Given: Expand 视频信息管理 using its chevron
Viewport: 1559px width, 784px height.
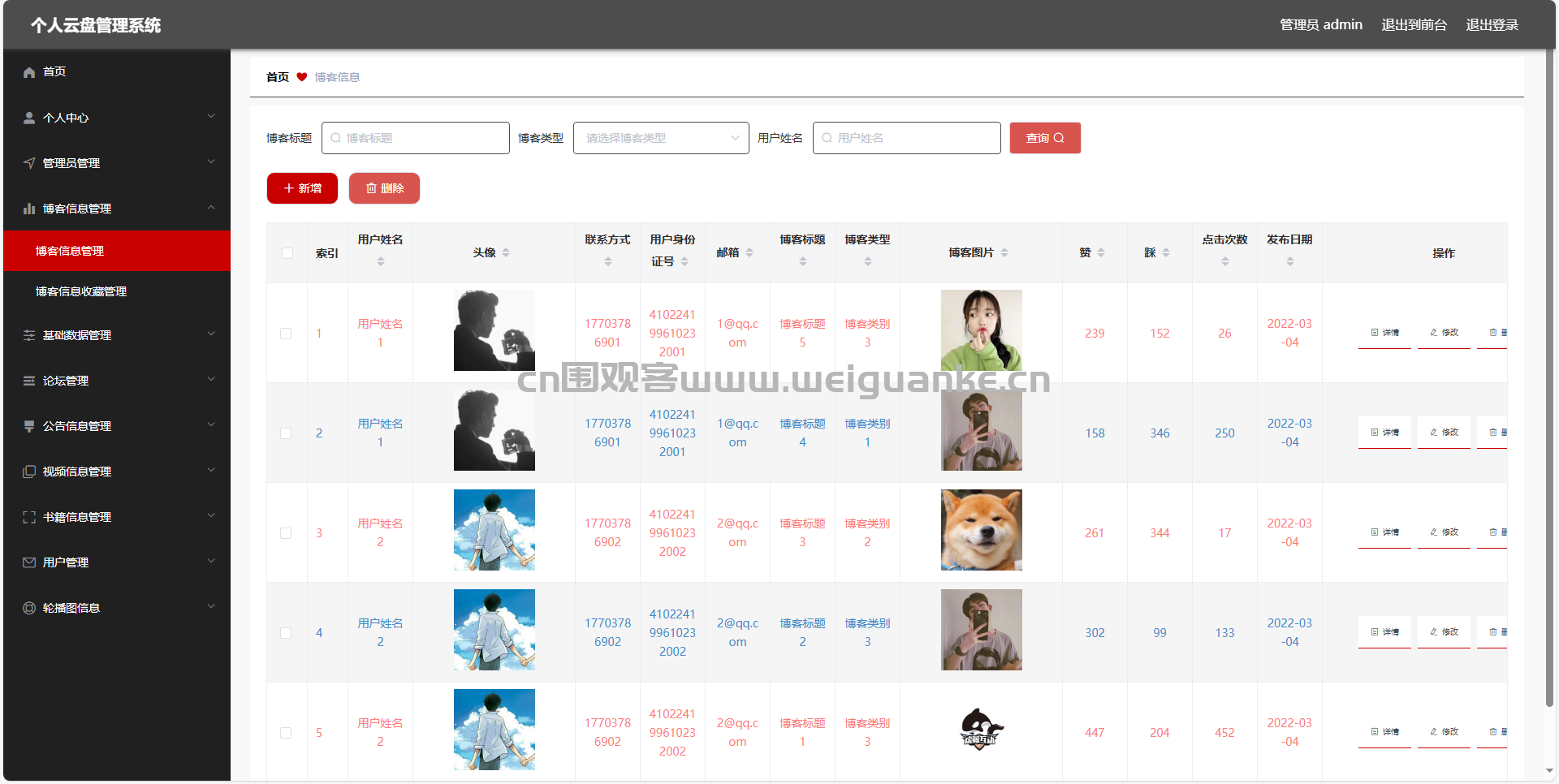Looking at the screenshot, I should tap(211, 471).
